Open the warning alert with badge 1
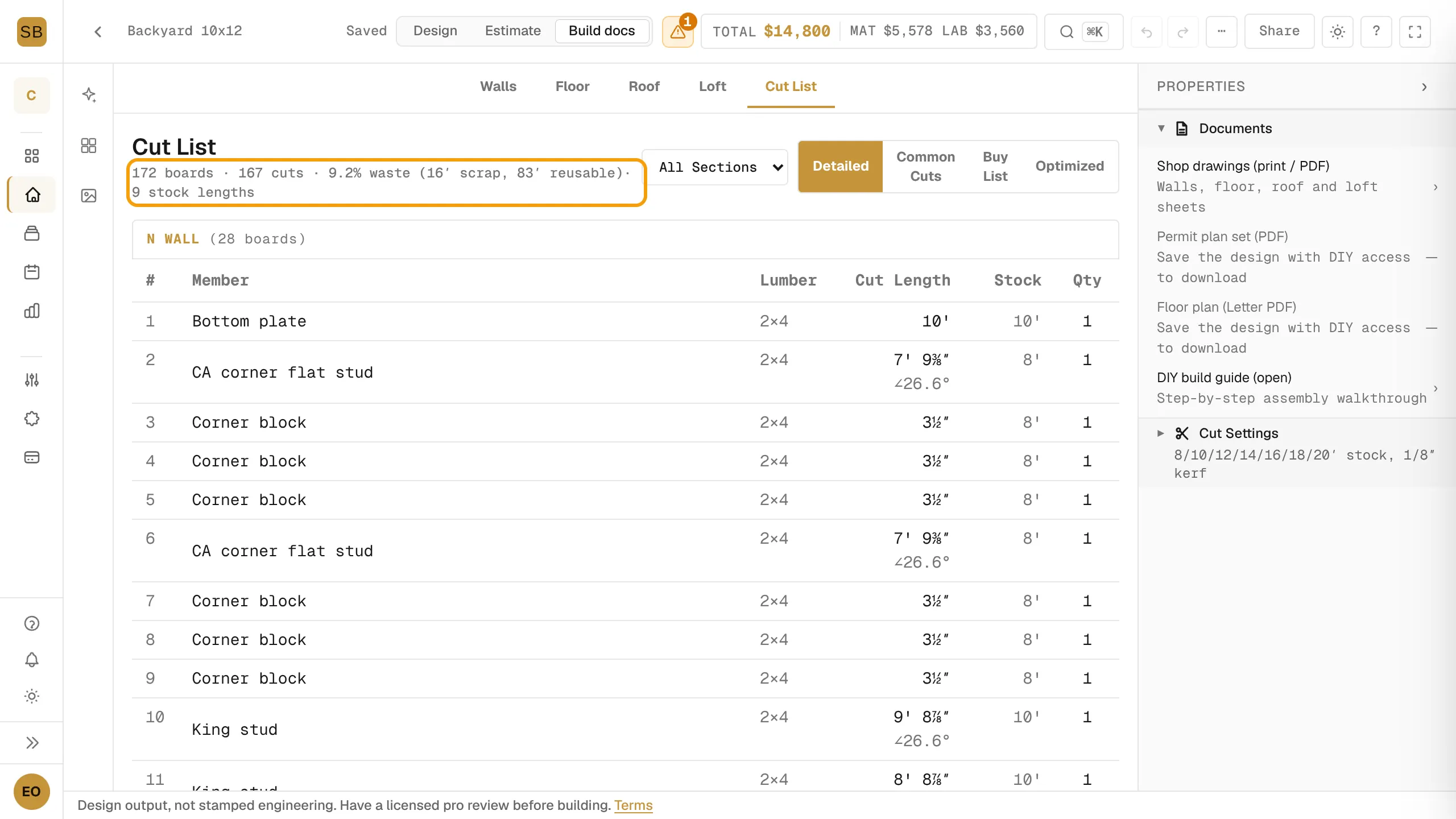The width and height of the screenshot is (1456, 819). coord(678,31)
